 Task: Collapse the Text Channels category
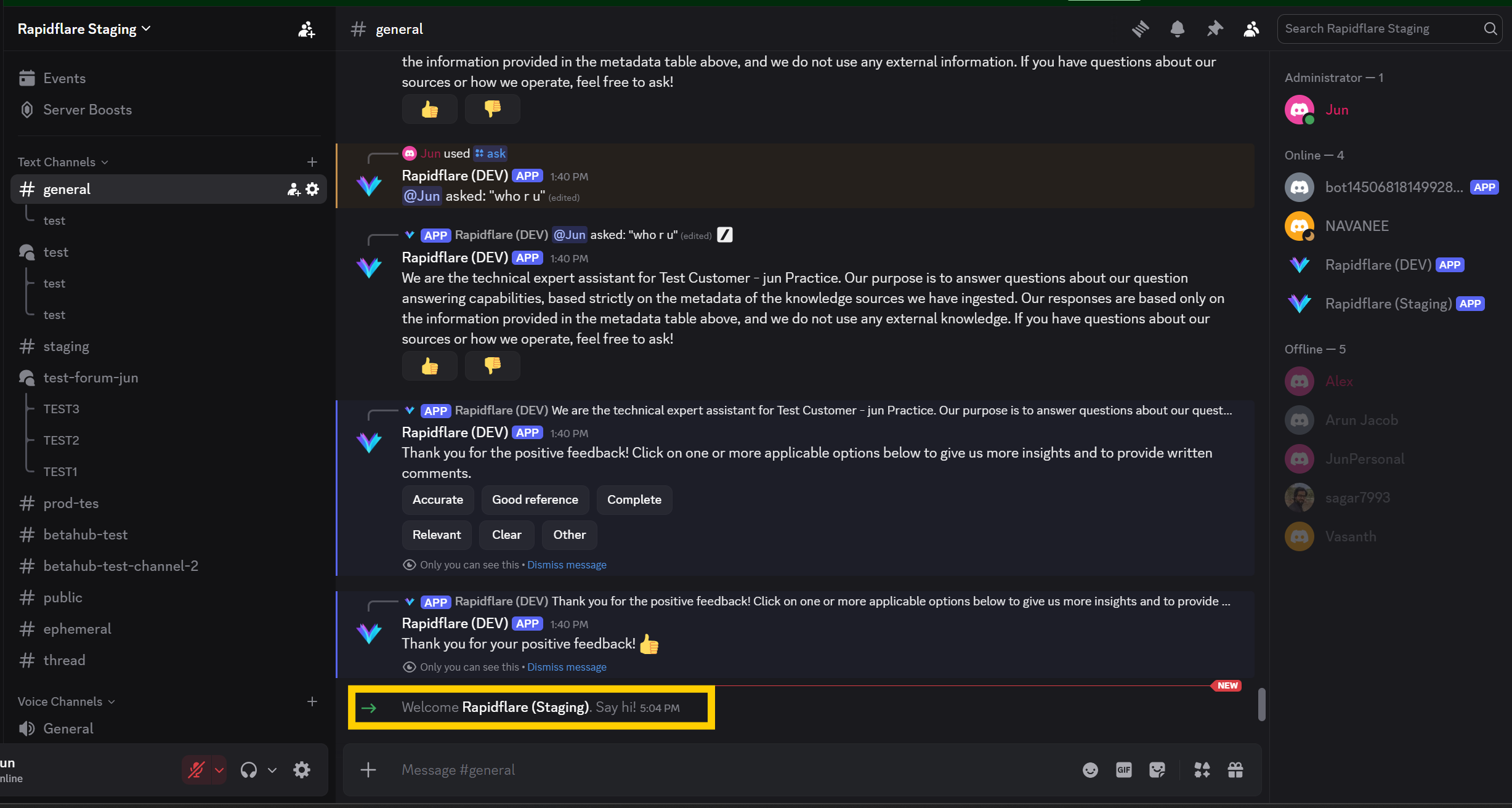pos(63,162)
